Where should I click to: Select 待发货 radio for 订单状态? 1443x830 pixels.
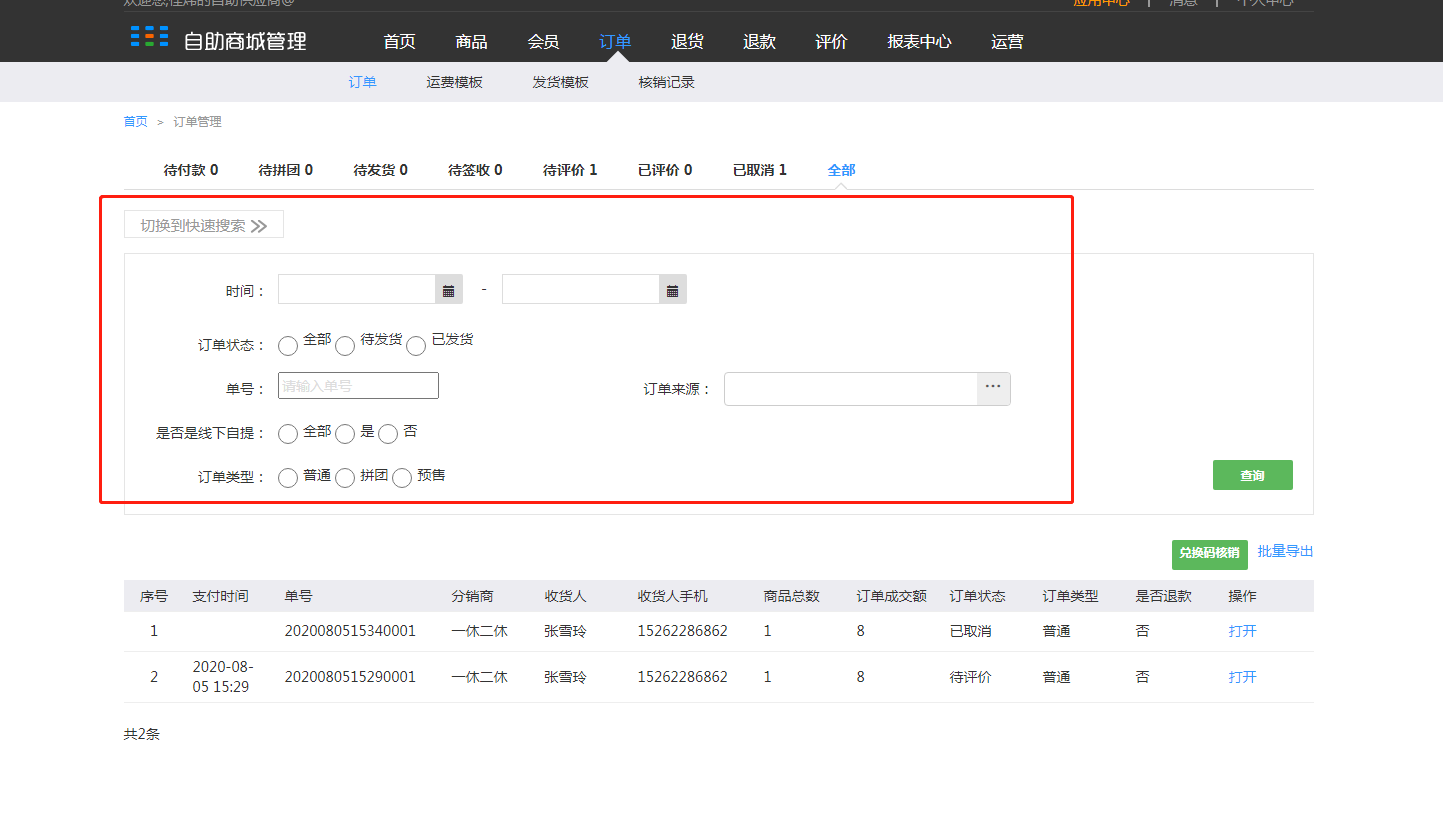coord(345,346)
